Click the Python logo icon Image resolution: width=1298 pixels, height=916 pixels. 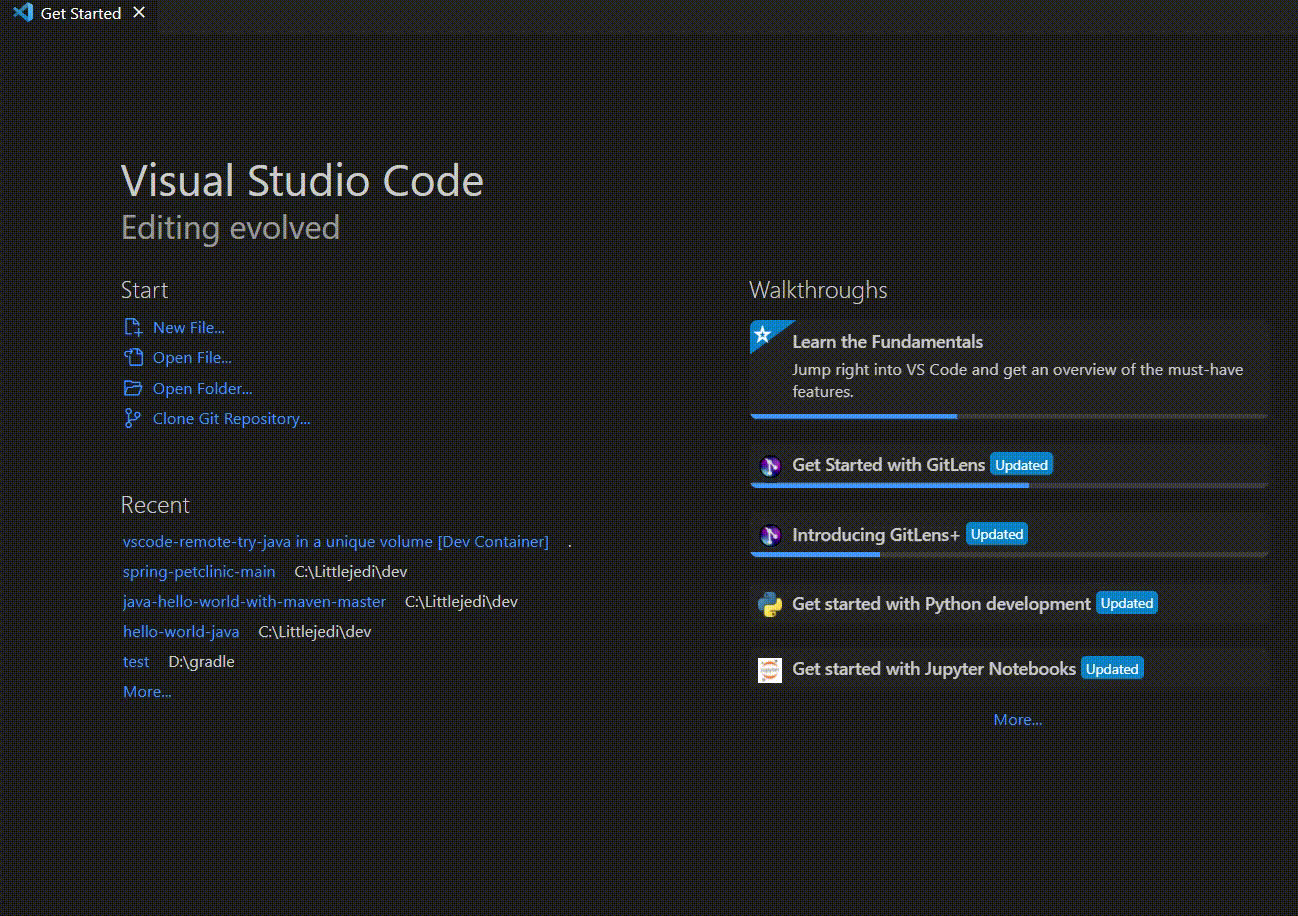point(769,604)
